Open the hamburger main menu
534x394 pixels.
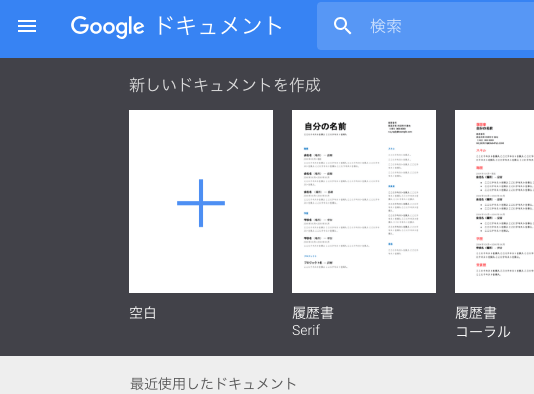[27, 26]
